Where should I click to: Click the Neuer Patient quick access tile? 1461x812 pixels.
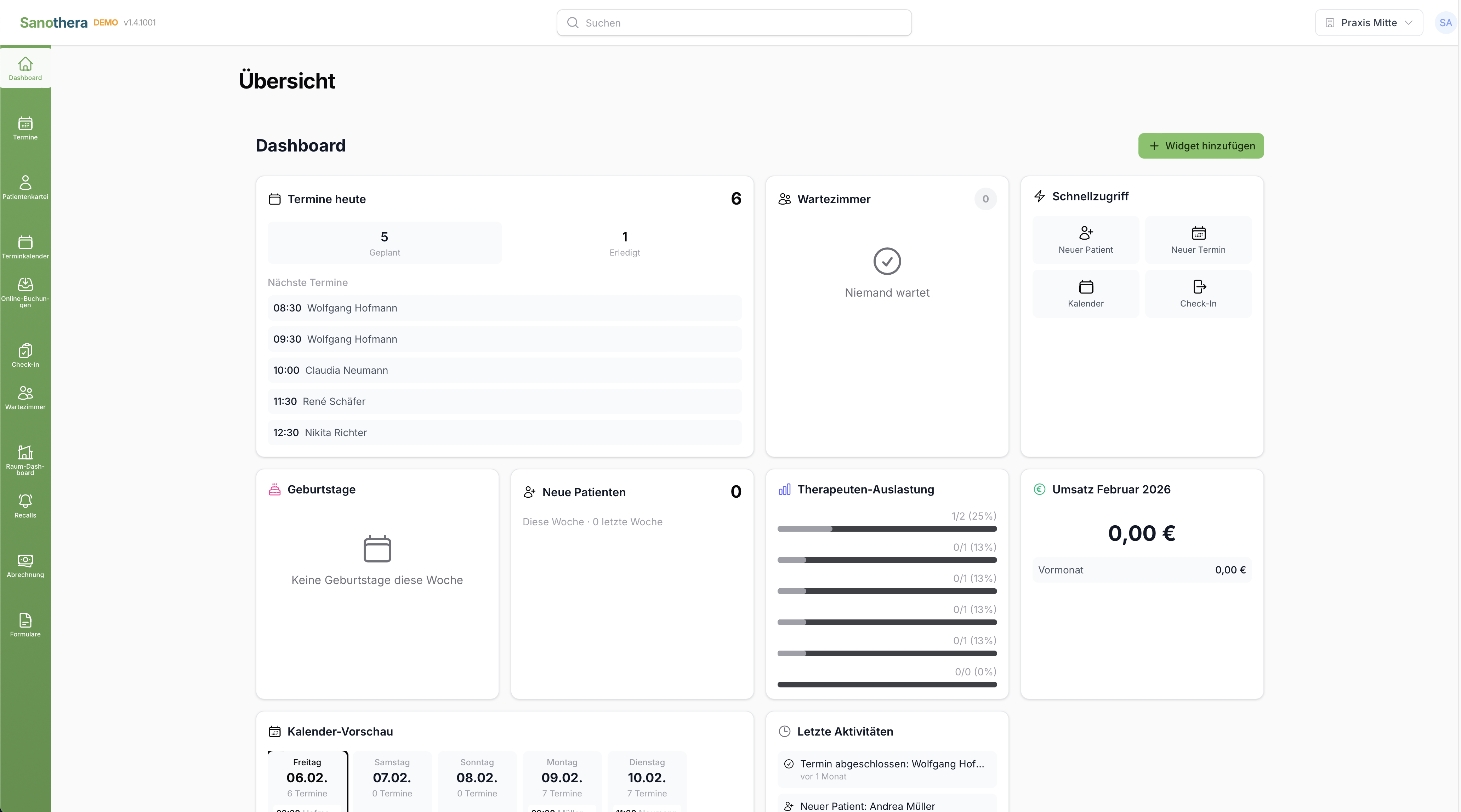[x=1086, y=240]
